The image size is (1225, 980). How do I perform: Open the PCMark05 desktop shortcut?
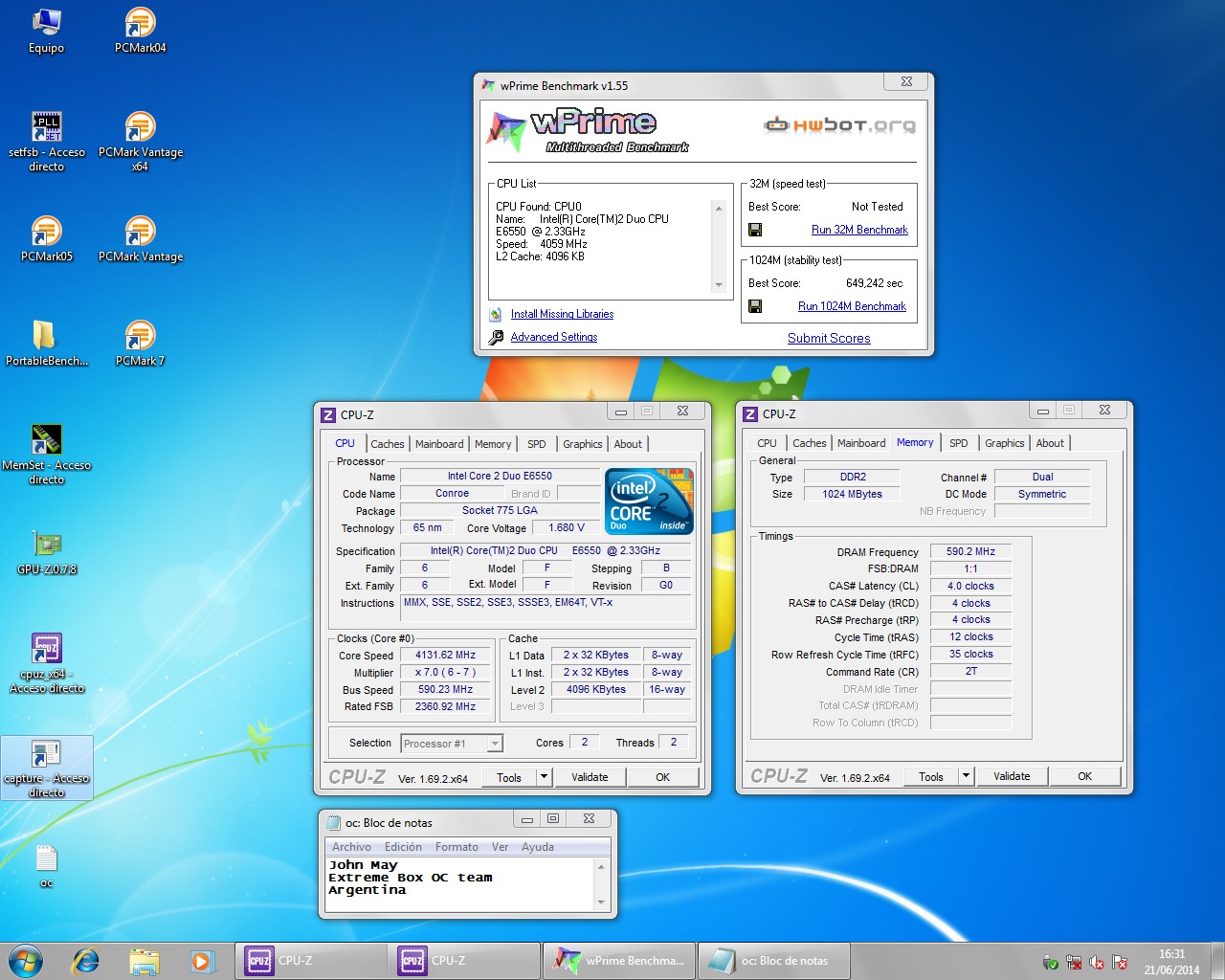click(x=46, y=238)
